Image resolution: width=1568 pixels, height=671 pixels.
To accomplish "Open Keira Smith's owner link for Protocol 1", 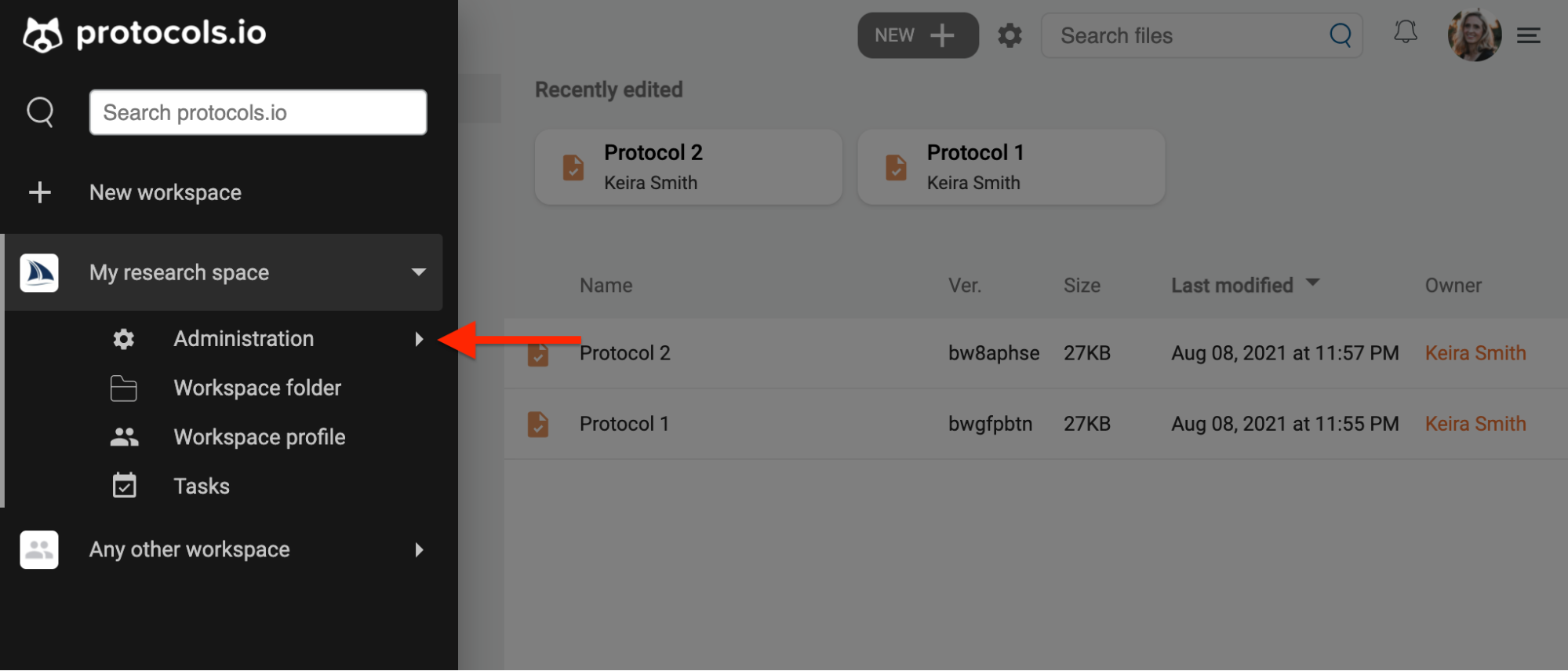I will pyautogui.click(x=1475, y=424).
